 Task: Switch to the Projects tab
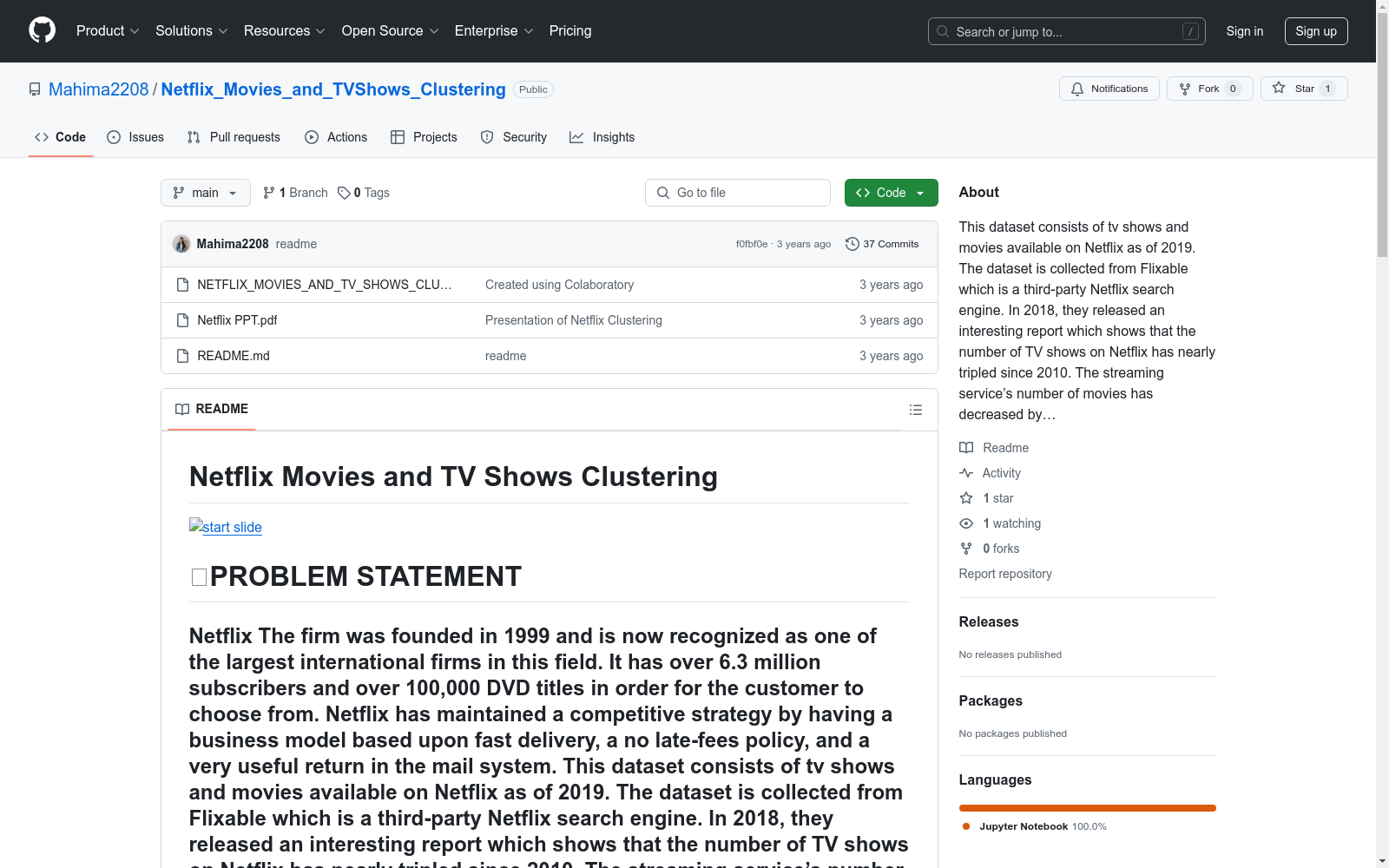pyautogui.click(x=424, y=137)
